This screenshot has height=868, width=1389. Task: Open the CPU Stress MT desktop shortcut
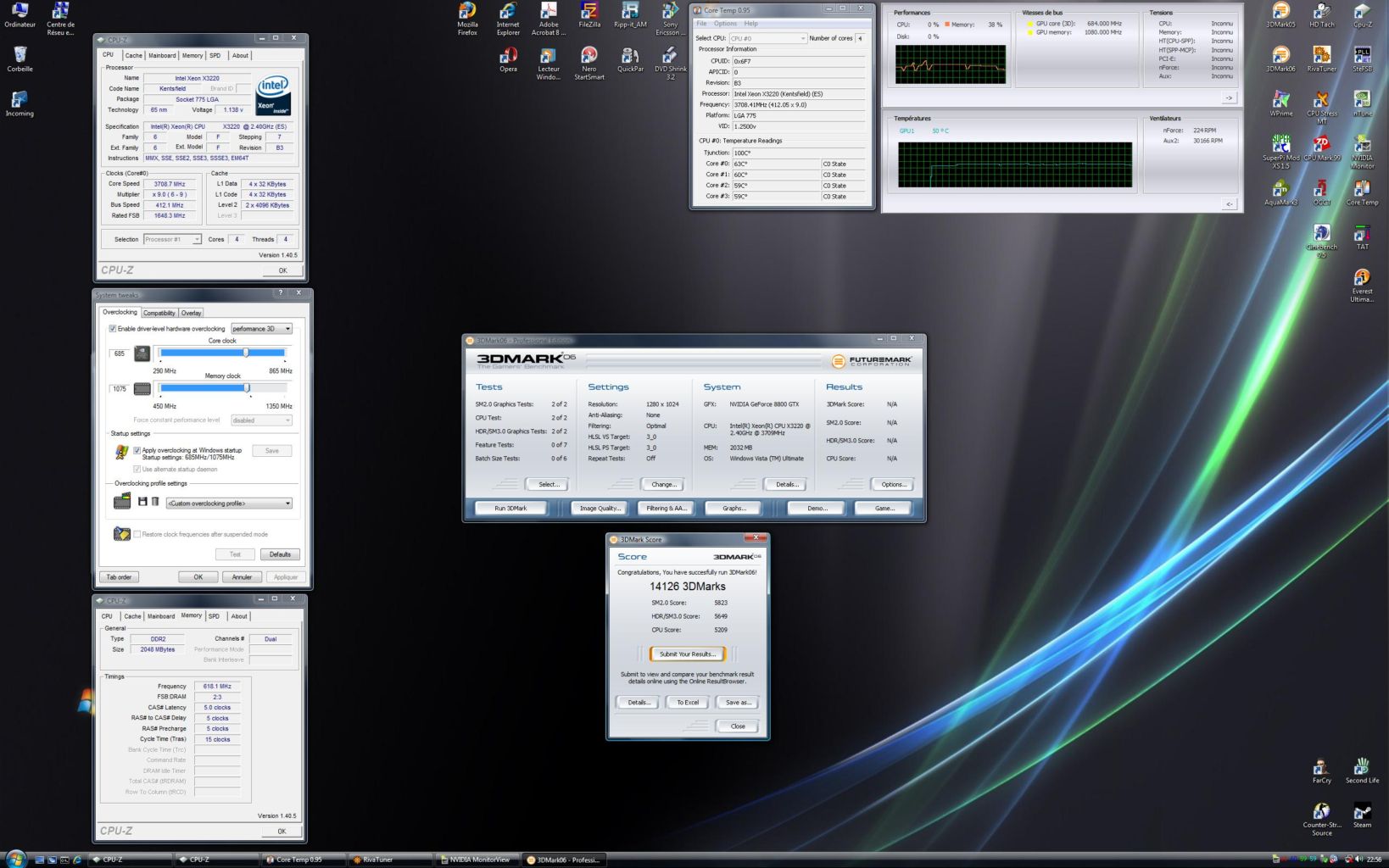click(1321, 108)
